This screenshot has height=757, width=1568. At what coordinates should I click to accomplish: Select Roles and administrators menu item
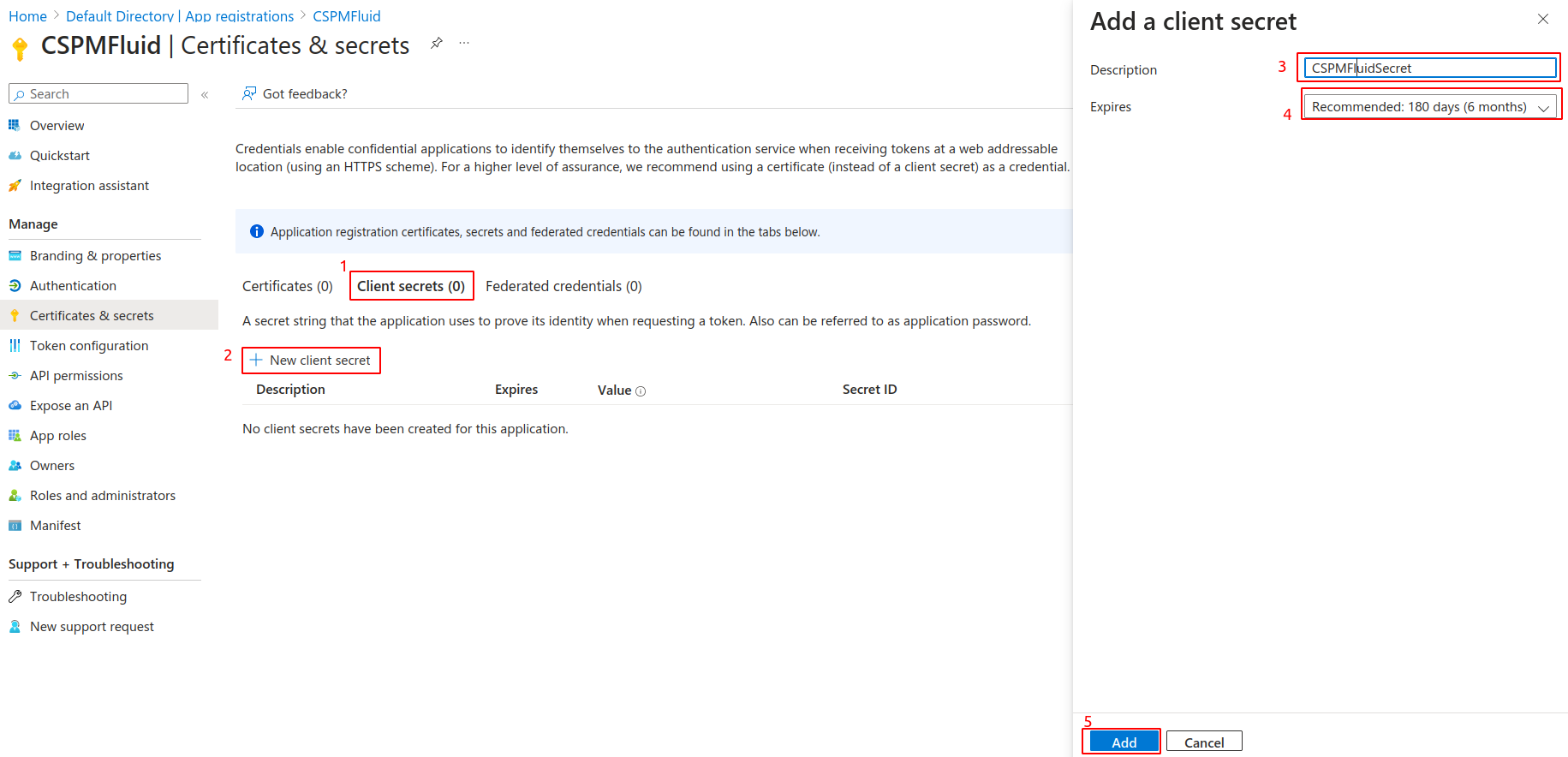[x=103, y=495]
